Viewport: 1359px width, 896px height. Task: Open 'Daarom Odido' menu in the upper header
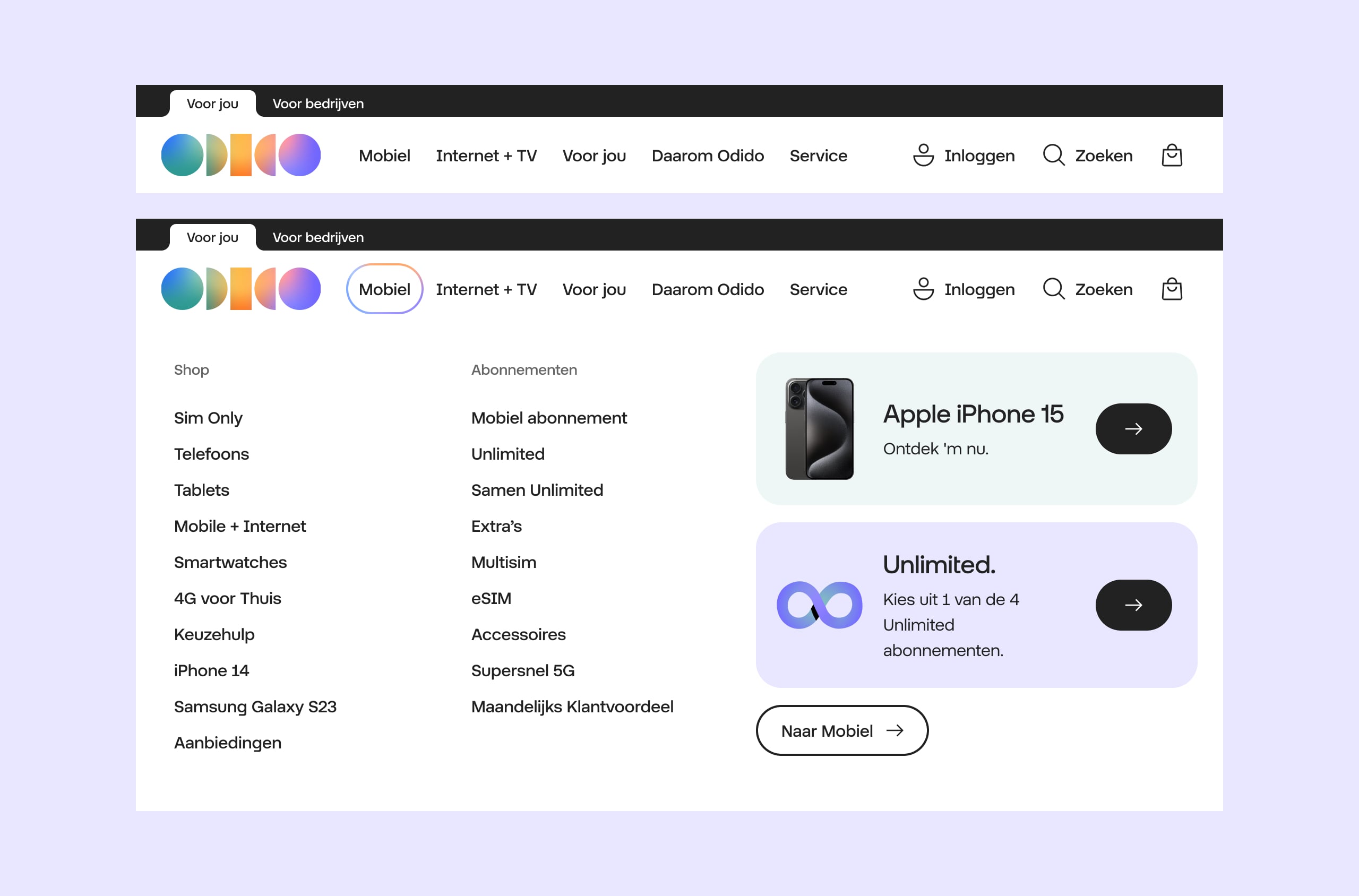pos(708,156)
